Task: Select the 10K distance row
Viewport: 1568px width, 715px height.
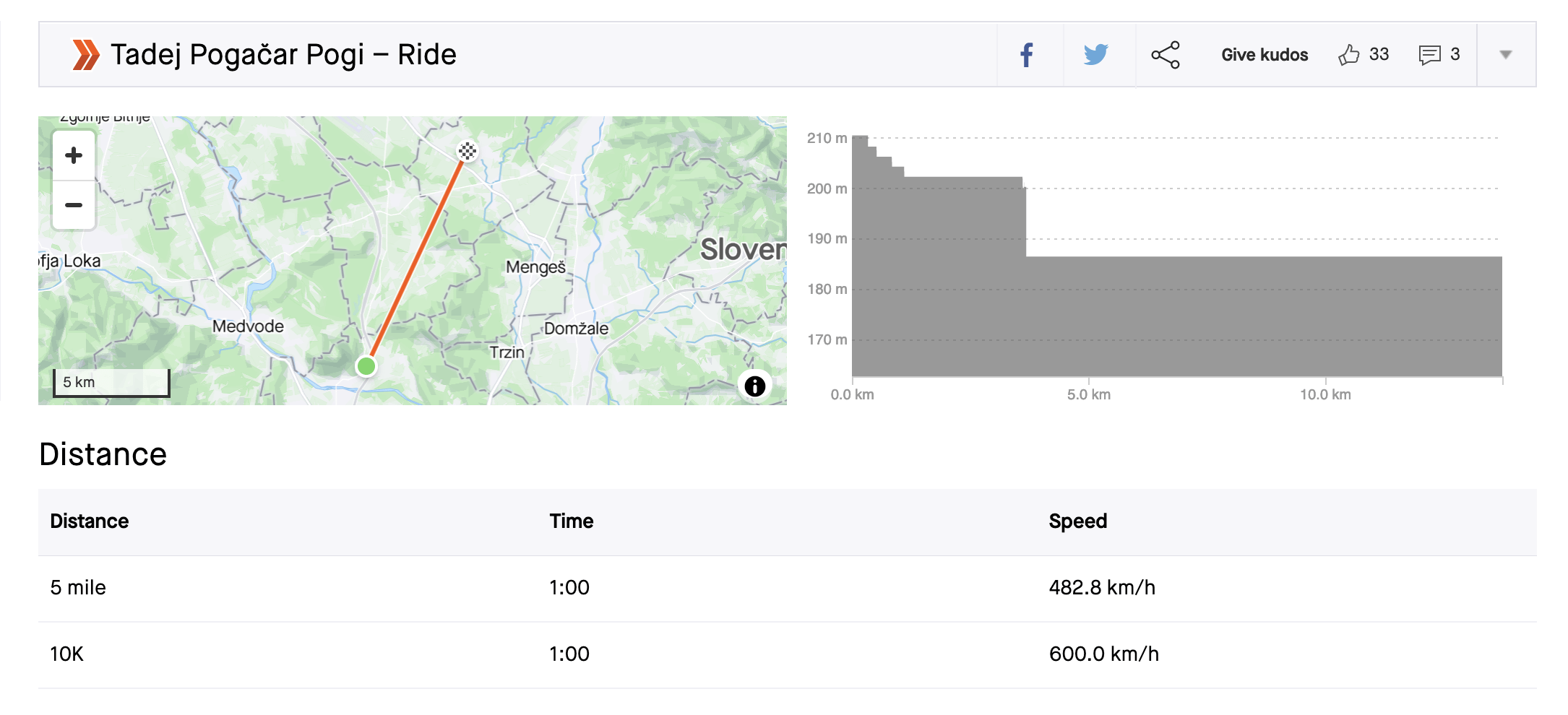Action: click(788, 654)
